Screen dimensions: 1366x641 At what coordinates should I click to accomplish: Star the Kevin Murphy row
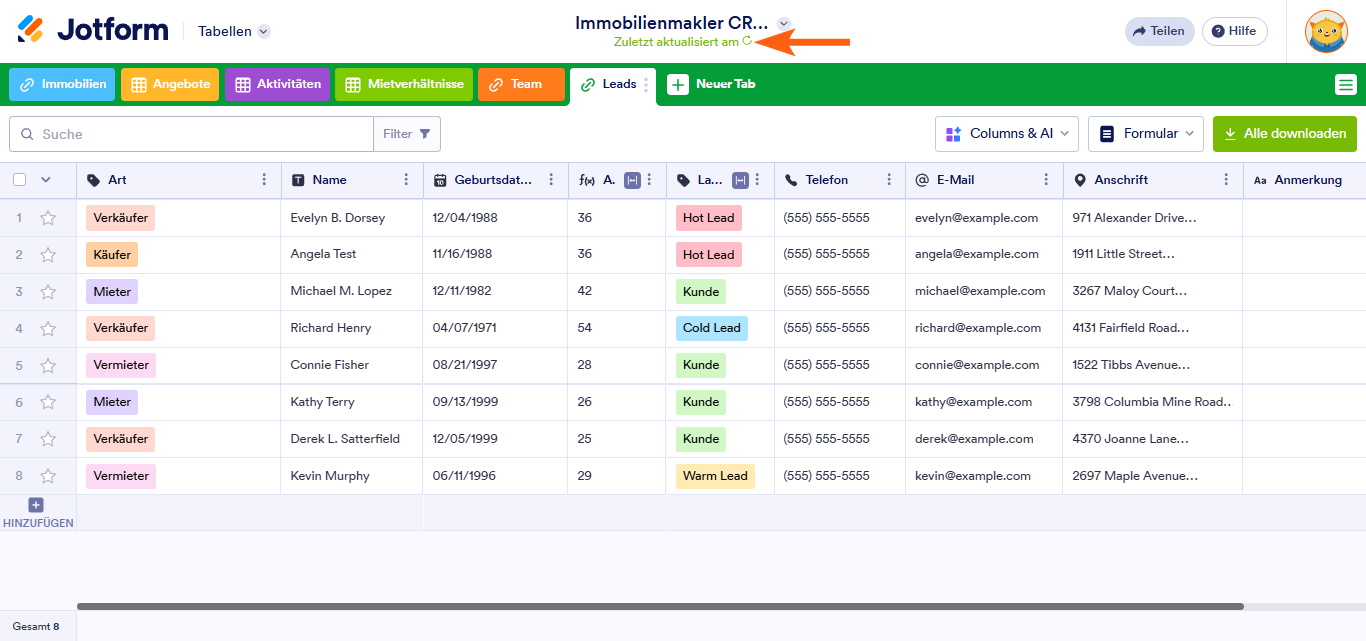coord(48,476)
